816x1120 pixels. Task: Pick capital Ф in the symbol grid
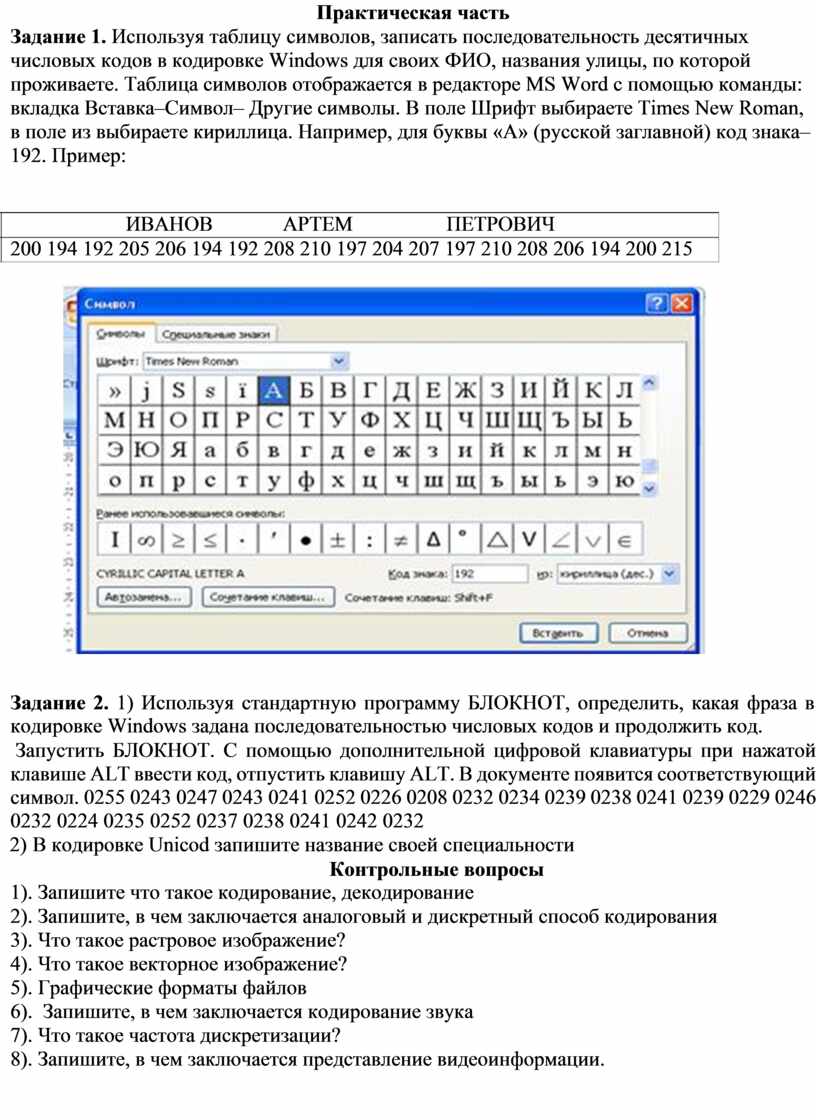(369, 420)
